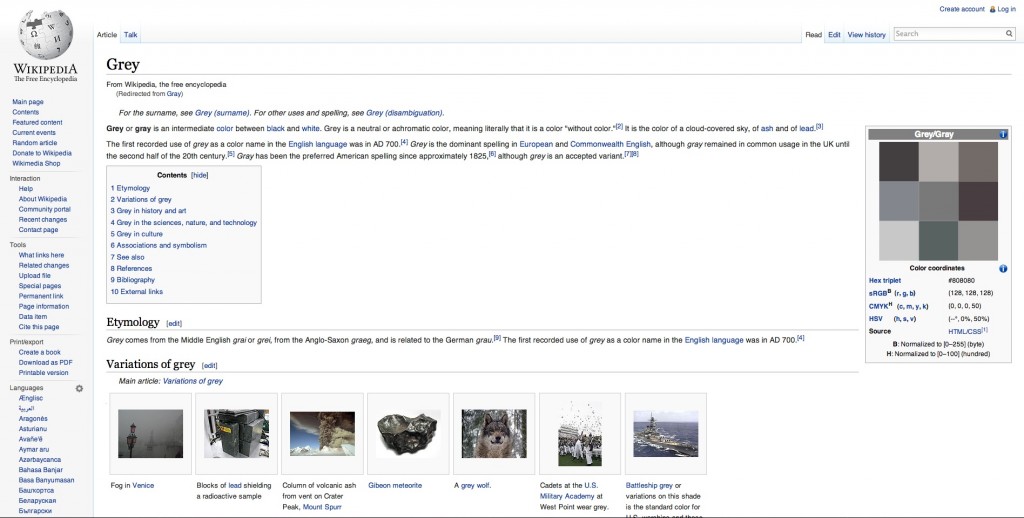Click info icon beside Color coordinates
Screen dimensions: 1024x518
1003,268
